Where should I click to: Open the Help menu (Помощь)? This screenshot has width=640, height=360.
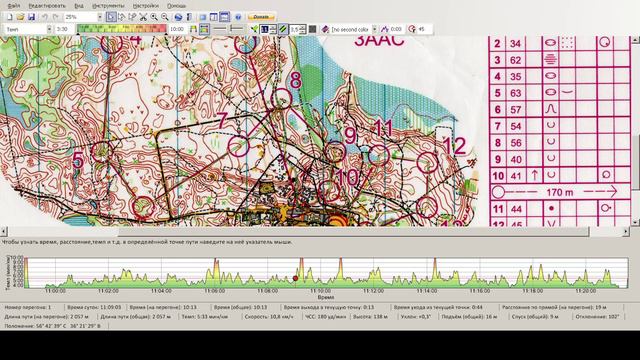pyautogui.click(x=177, y=6)
